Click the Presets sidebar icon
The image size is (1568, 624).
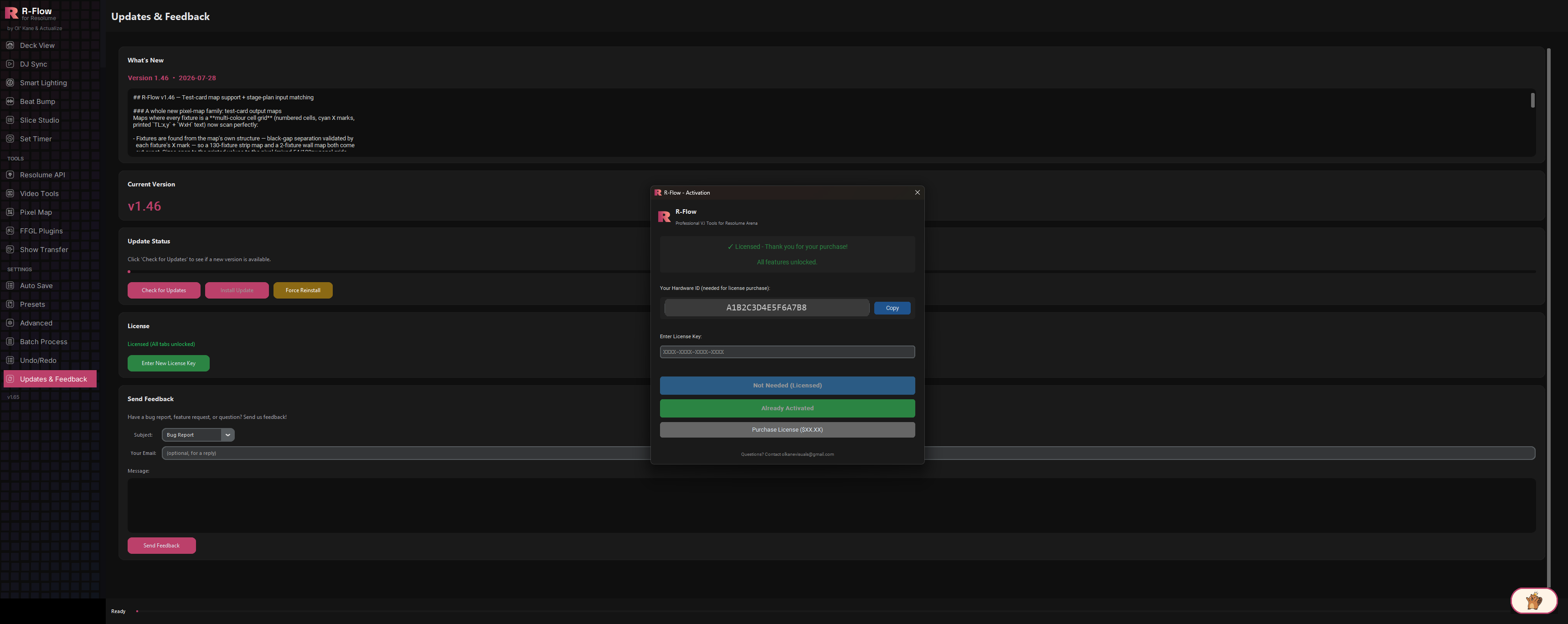(10, 304)
